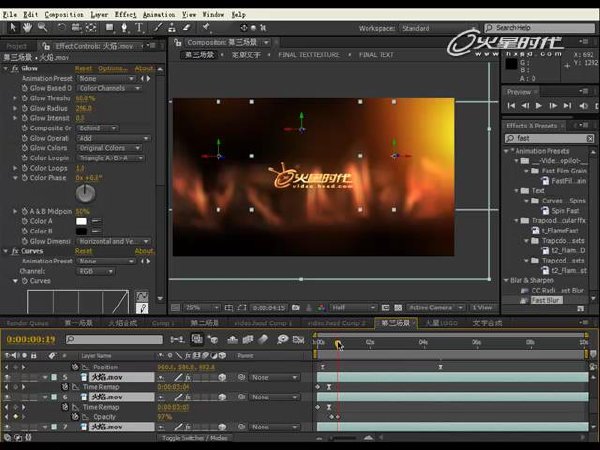Open the Graph Editor icon in timeline
600x450 pixels.
point(298,339)
